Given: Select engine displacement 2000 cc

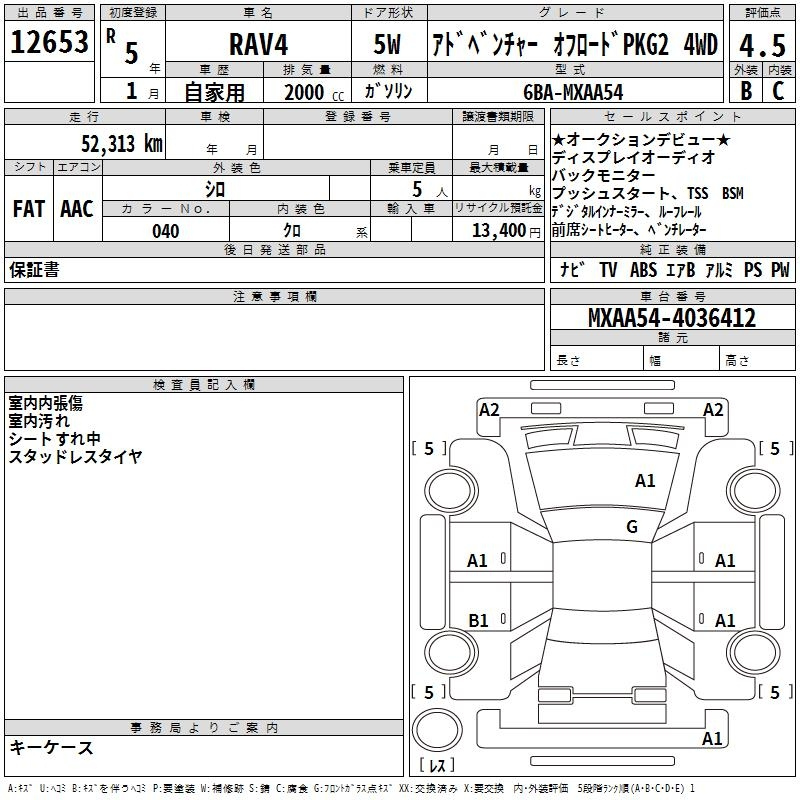Looking at the screenshot, I should [x=314, y=93].
